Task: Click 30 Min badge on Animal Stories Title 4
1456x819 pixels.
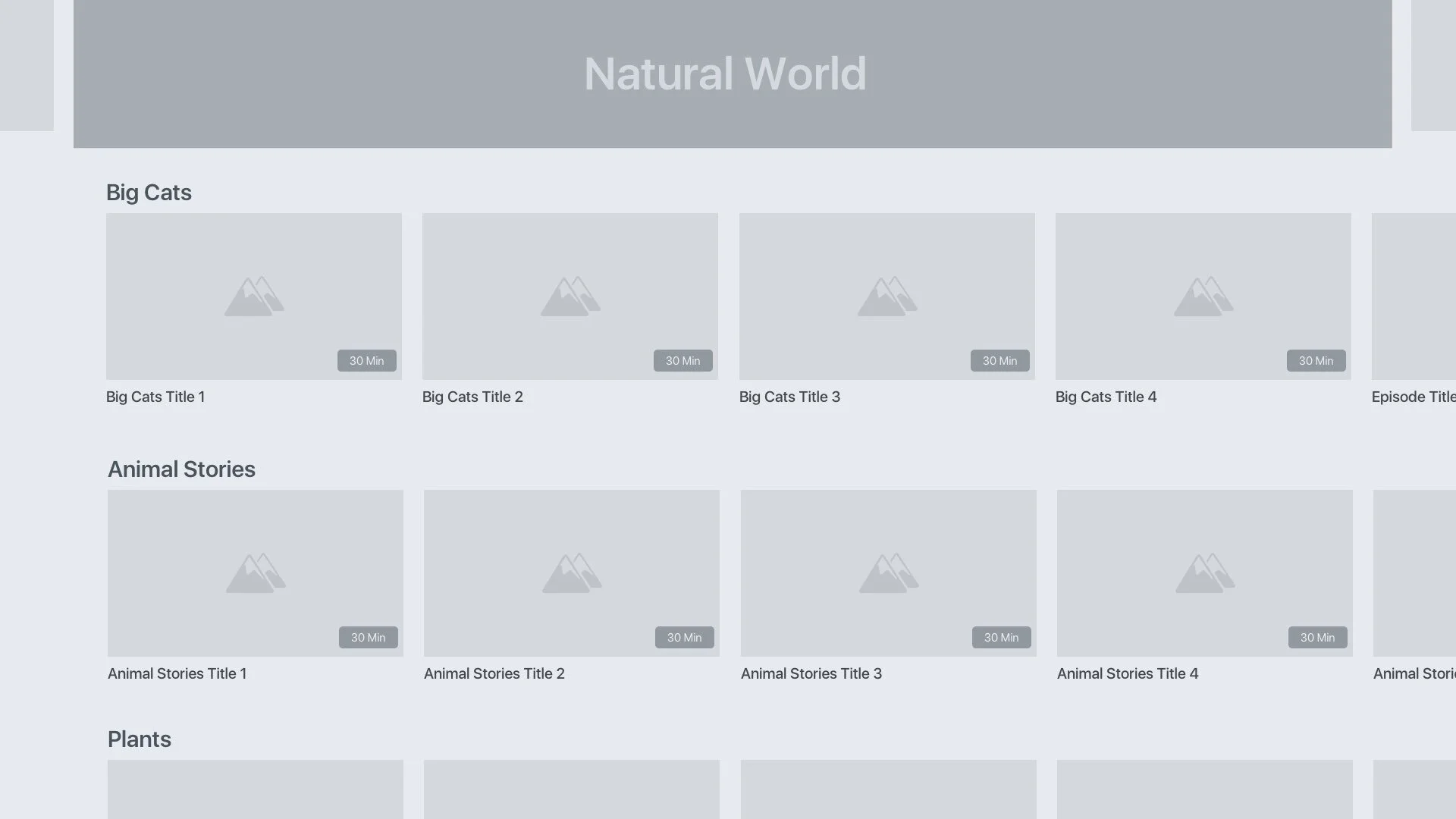Action: pyautogui.click(x=1318, y=638)
